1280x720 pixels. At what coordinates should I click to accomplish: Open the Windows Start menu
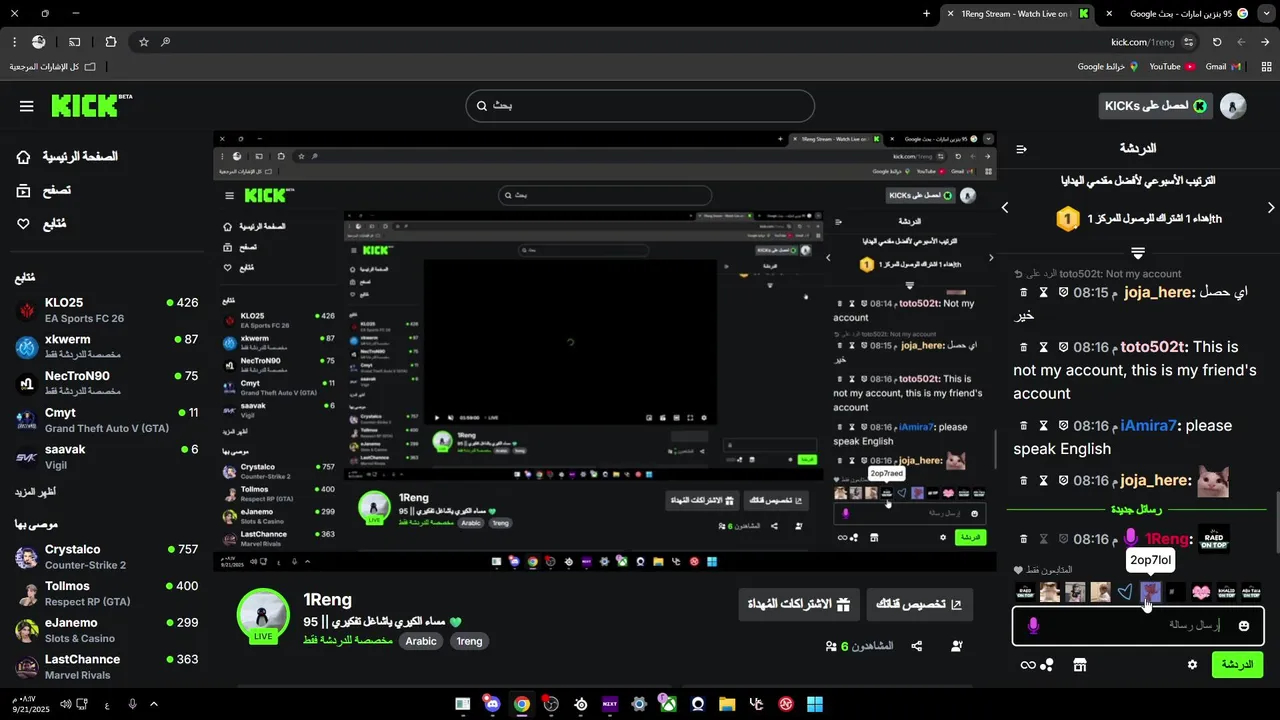[815, 704]
